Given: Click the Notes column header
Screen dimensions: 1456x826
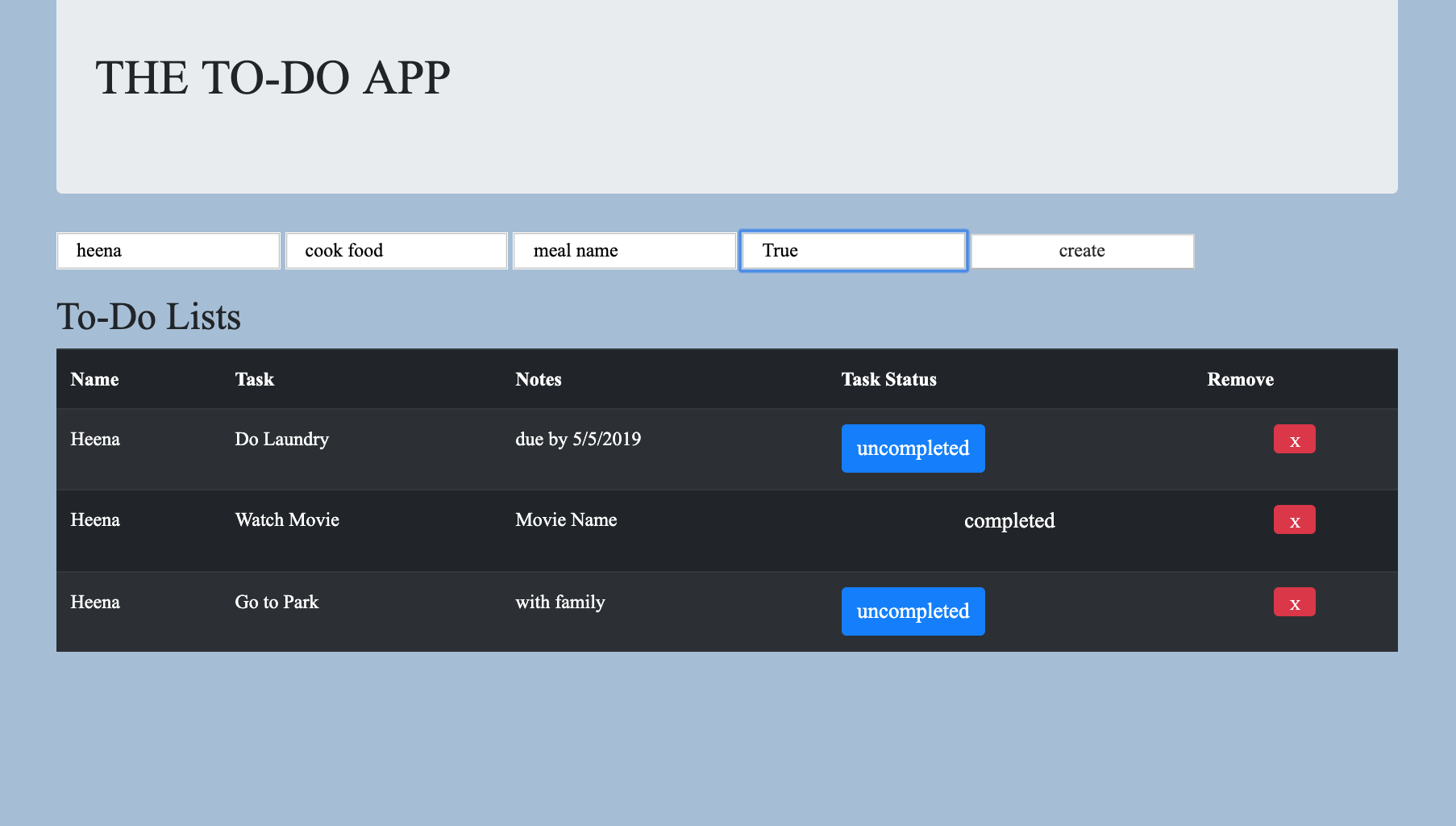Looking at the screenshot, I should (x=539, y=379).
